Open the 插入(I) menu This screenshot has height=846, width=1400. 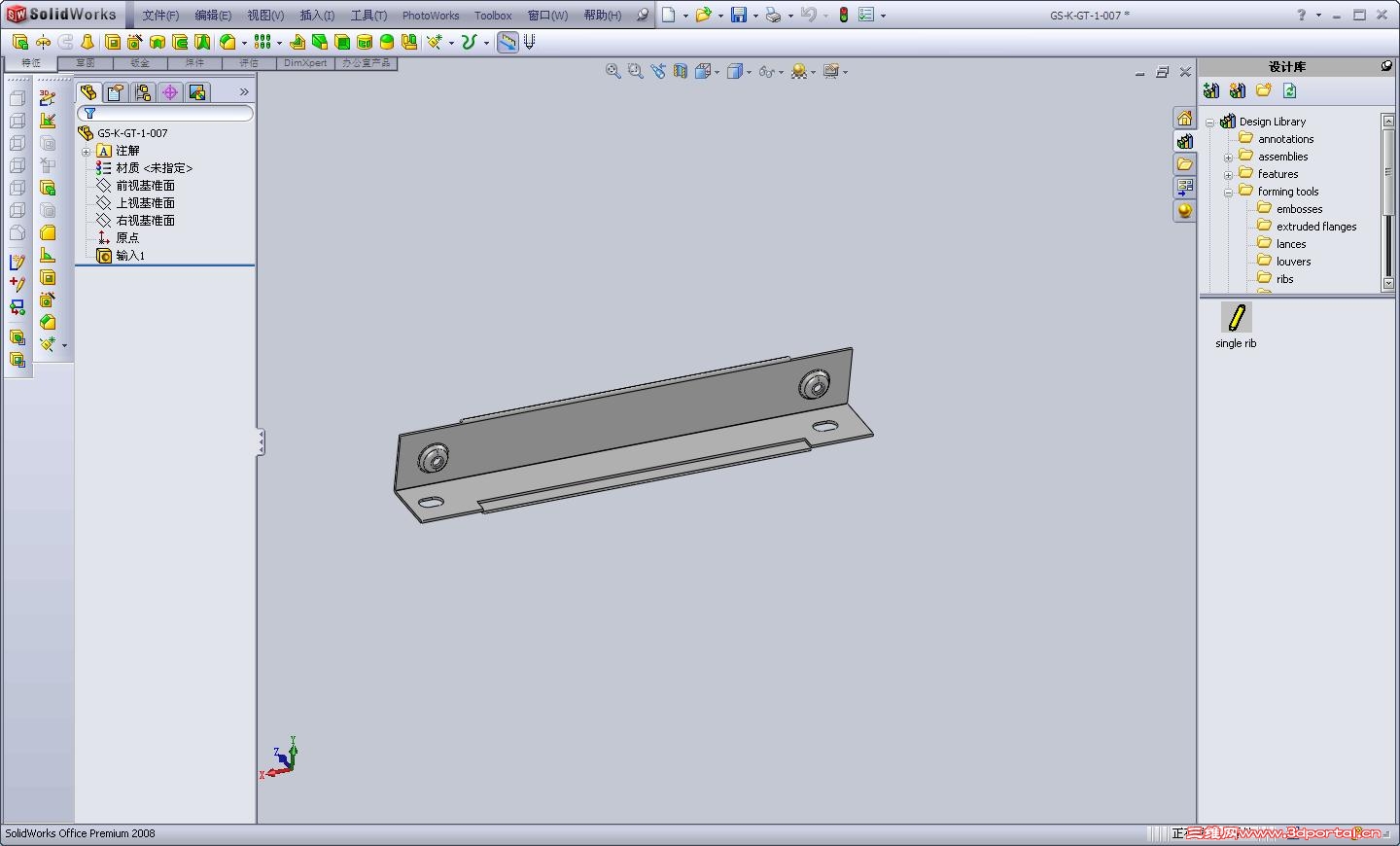(317, 16)
